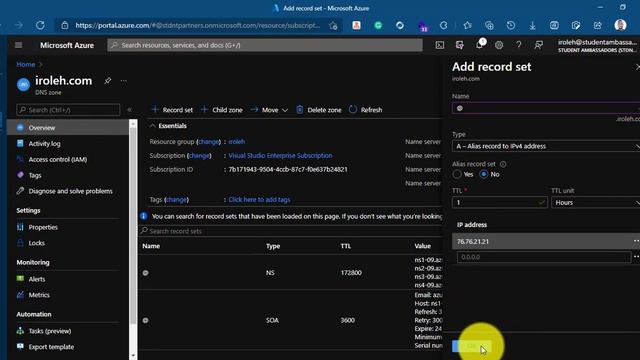The image size is (640, 360).
Task: Collapse the left sidebar with the double chevron
Action: tap(129, 110)
